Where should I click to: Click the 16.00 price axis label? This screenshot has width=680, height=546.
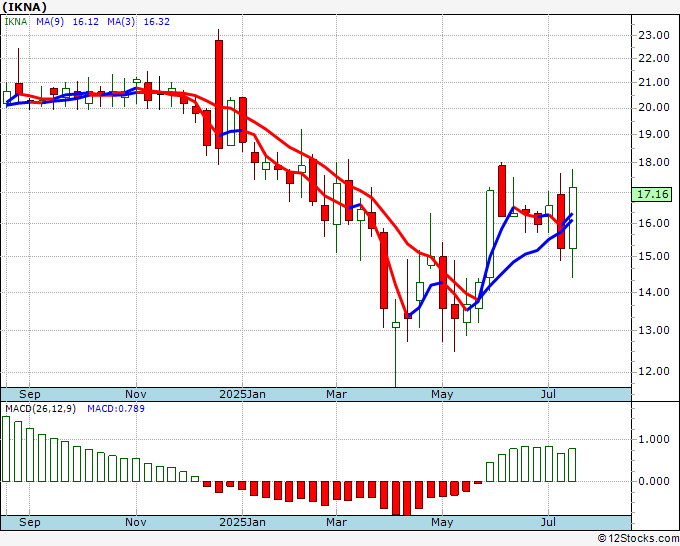(654, 223)
